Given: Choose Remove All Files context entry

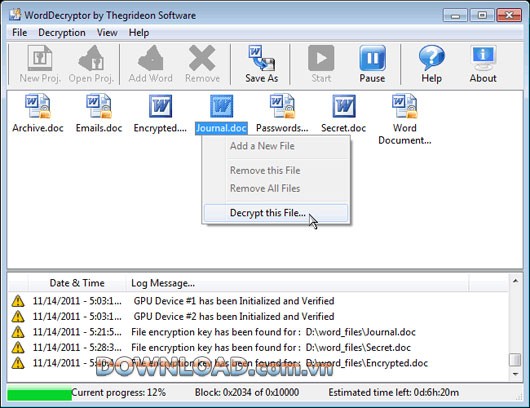Looking at the screenshot, I should 276,188.
